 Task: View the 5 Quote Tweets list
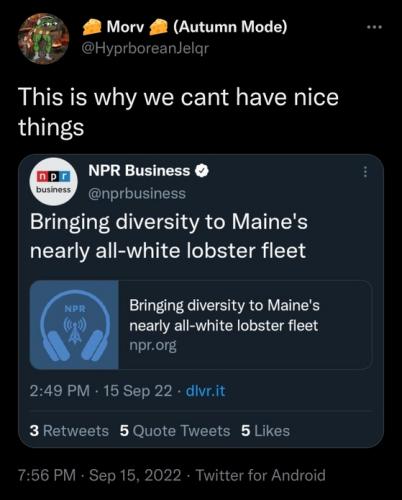click(175, 431)
